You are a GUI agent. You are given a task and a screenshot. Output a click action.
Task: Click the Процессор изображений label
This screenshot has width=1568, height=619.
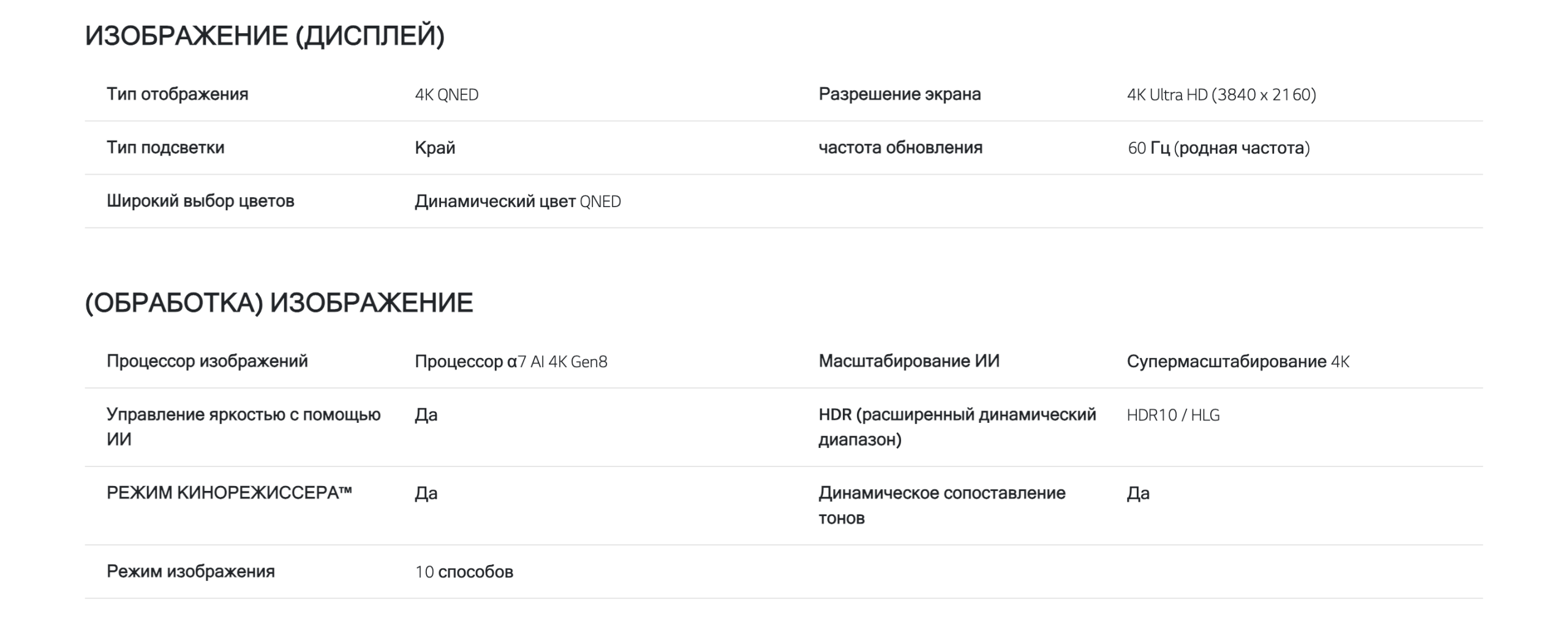pyautogui.click(x=207, y=361)
